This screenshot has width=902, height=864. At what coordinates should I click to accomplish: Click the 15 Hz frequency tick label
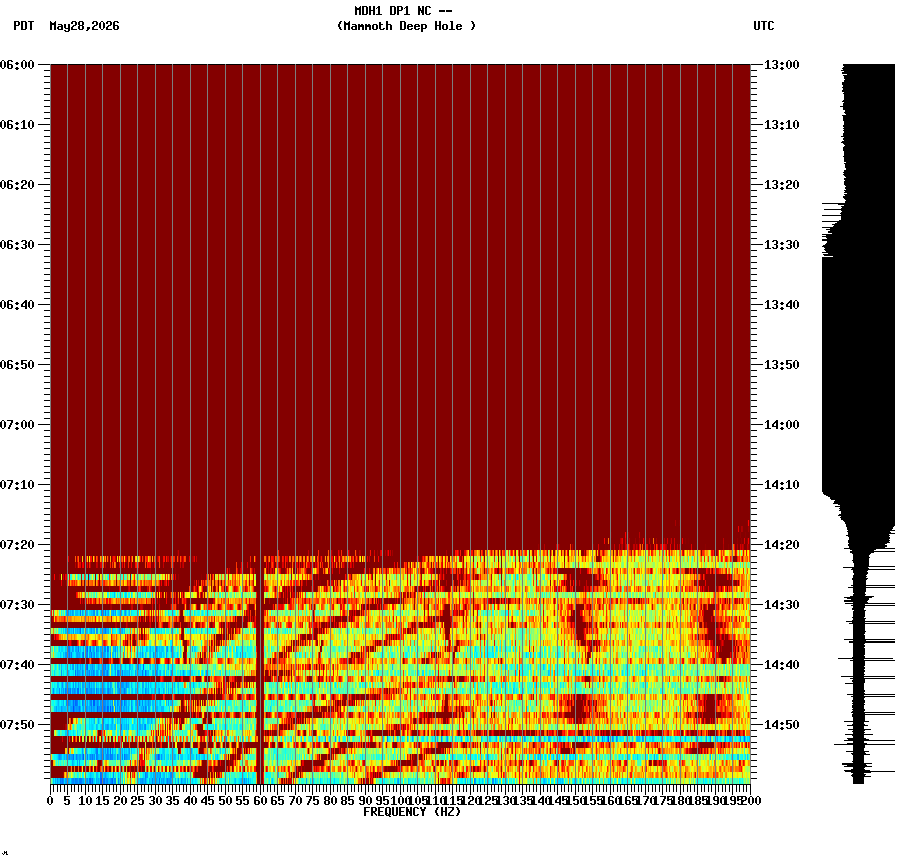102,801
